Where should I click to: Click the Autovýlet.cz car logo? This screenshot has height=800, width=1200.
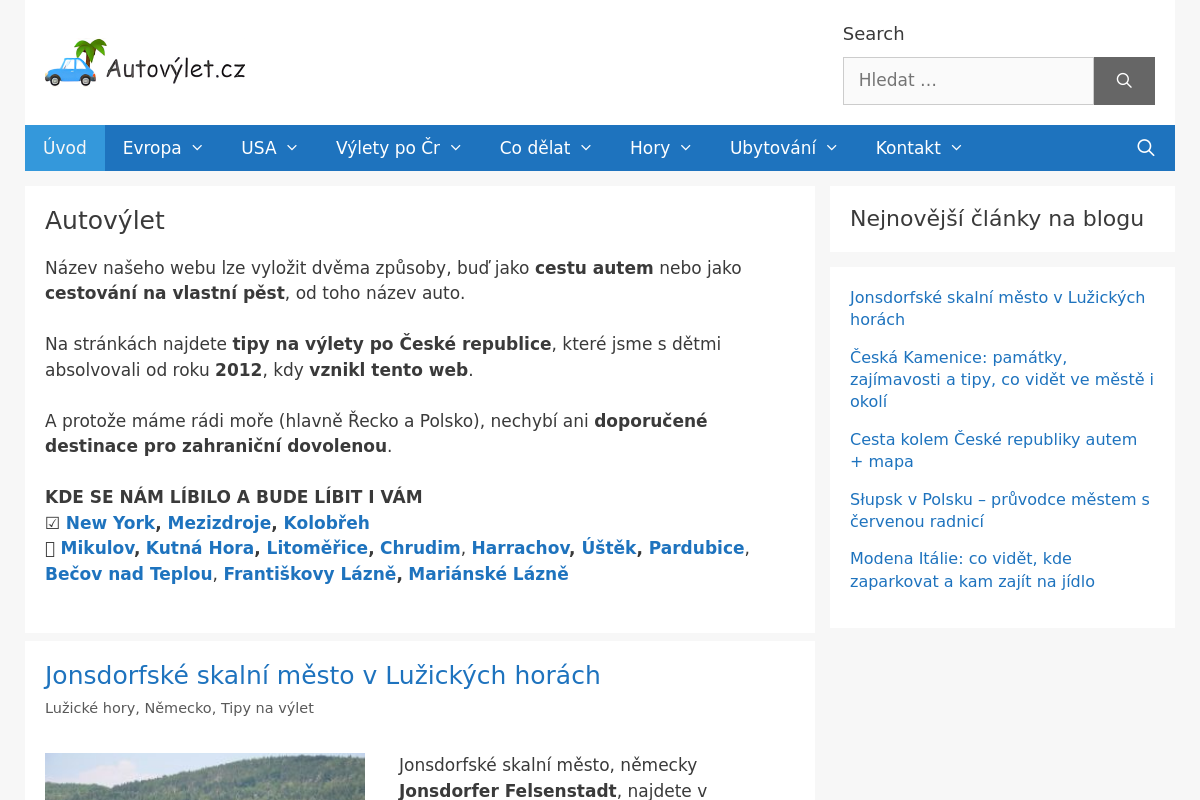point(145,63)
